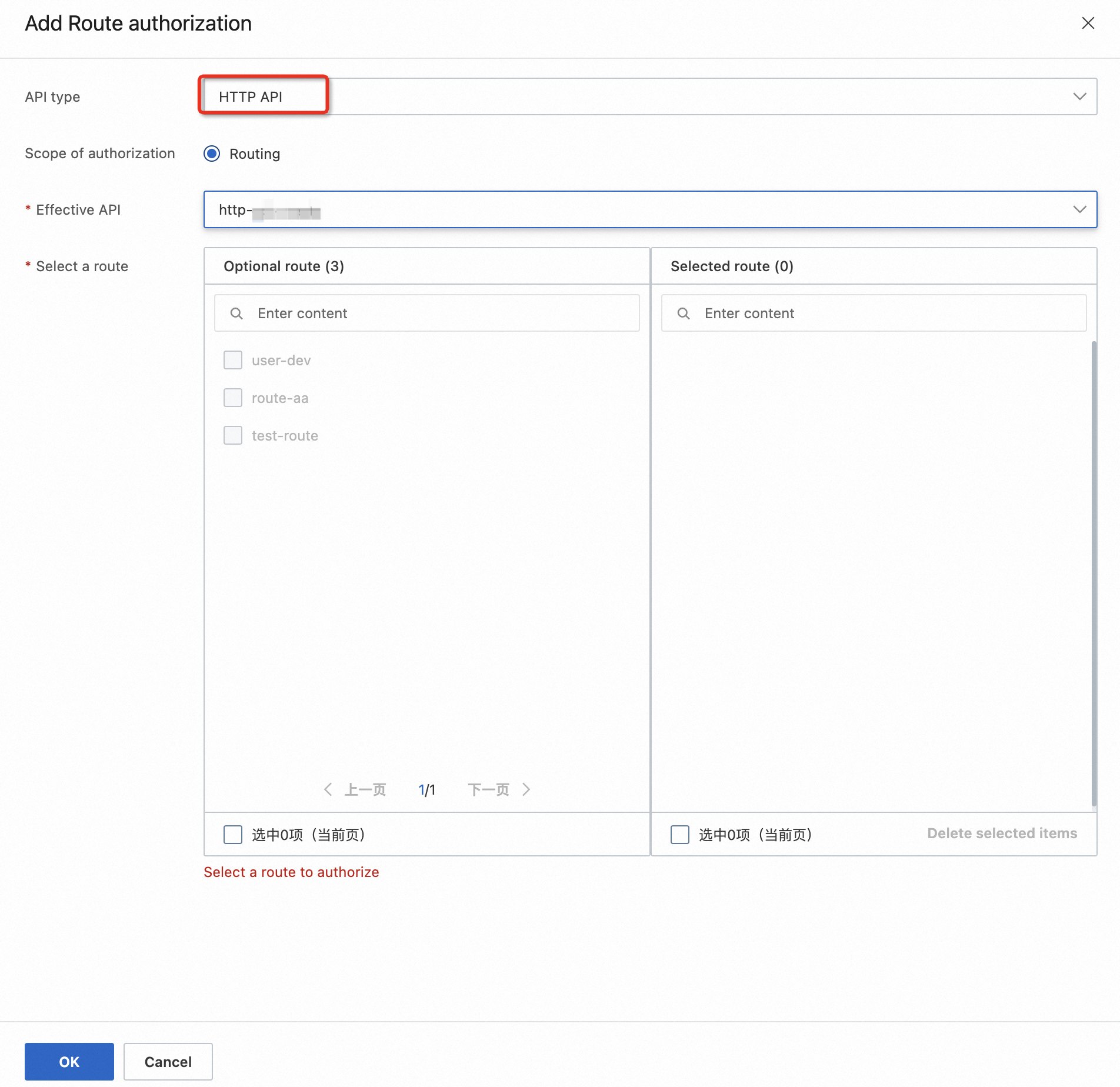The width and height of the screenshot is (1120, 1087).
Task: Go to next page with 下一页
Action: [x=499, y=789]
